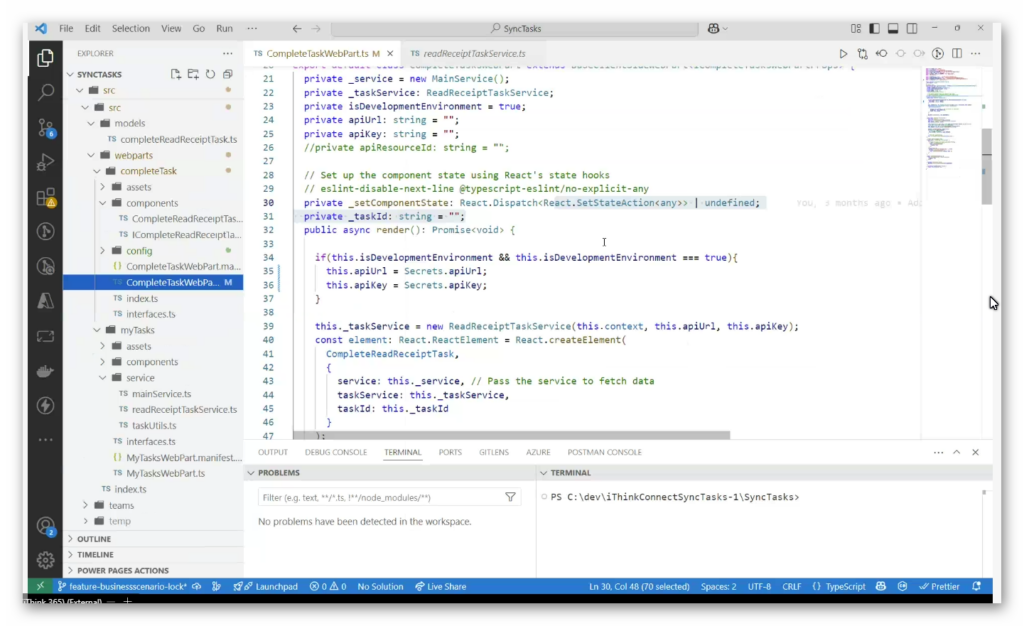Open notifications bell in status bar
Viewport: 1024px width, 626px height.
click(x=976, y=586)
